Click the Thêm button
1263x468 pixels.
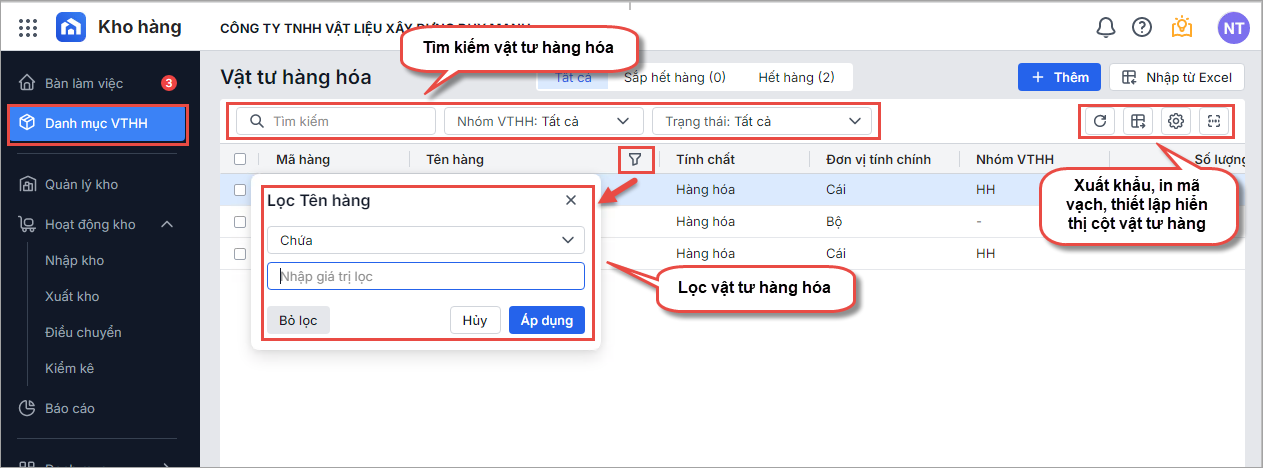pos(1059,77)
